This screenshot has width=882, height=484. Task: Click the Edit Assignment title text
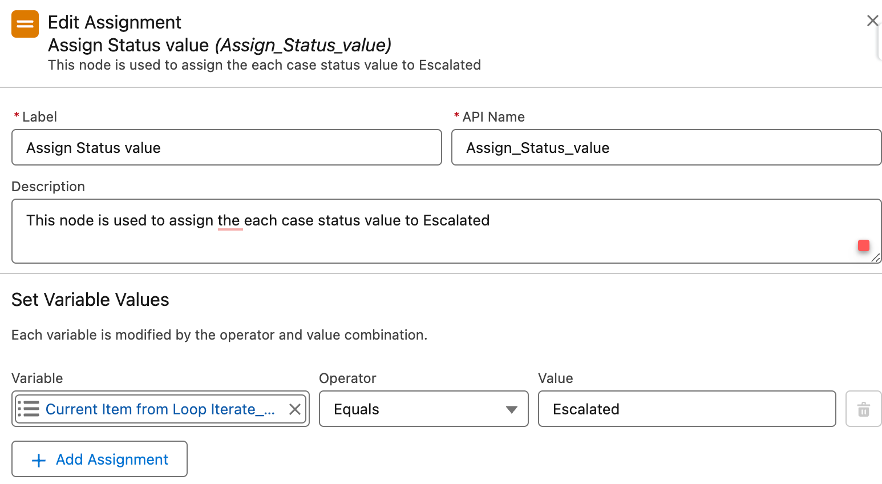pyautogui.click(x=114, y=23)
